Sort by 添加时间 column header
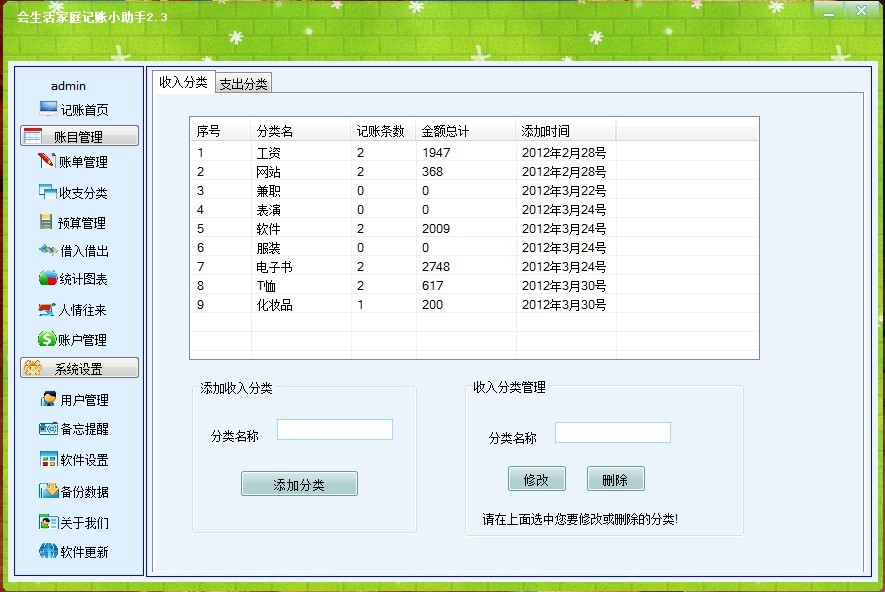The image size is (885, 592). [566, 131]
